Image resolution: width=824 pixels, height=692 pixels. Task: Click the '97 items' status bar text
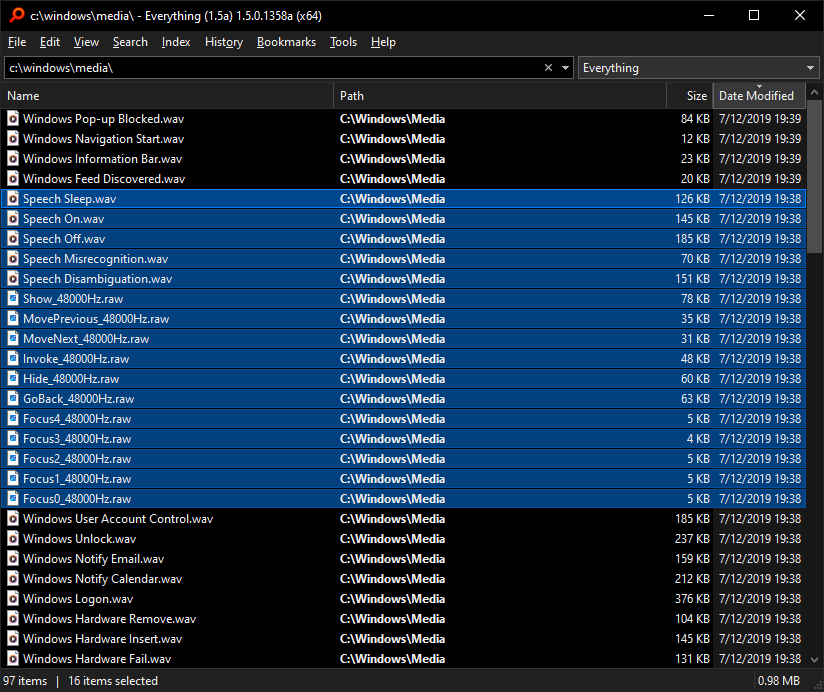coord(25,680)
